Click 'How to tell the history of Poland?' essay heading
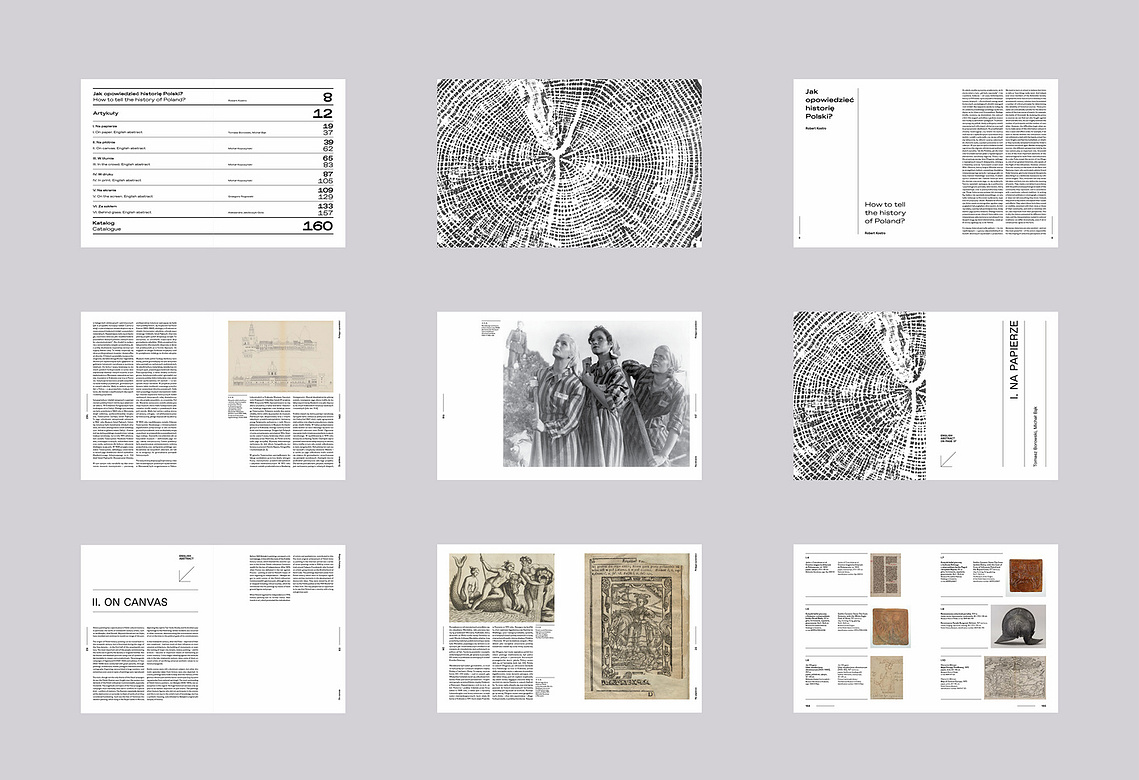 click(885, 213)
